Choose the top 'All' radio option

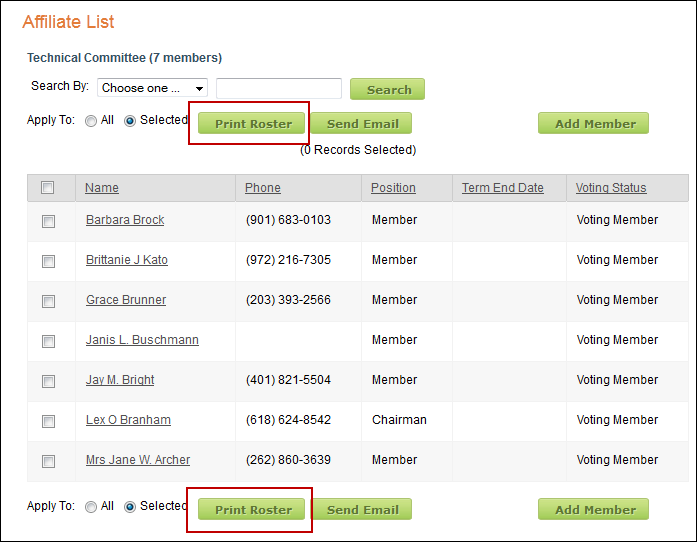click(91, 121)
